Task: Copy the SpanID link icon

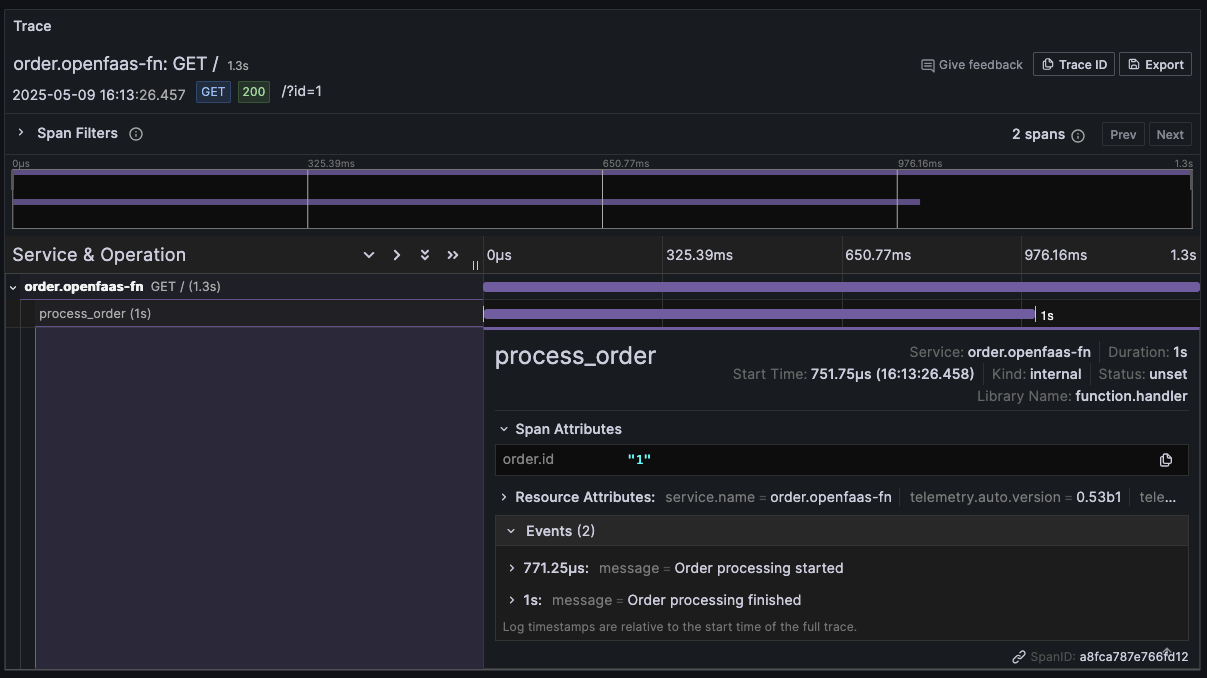Action: pos(1019,657)
